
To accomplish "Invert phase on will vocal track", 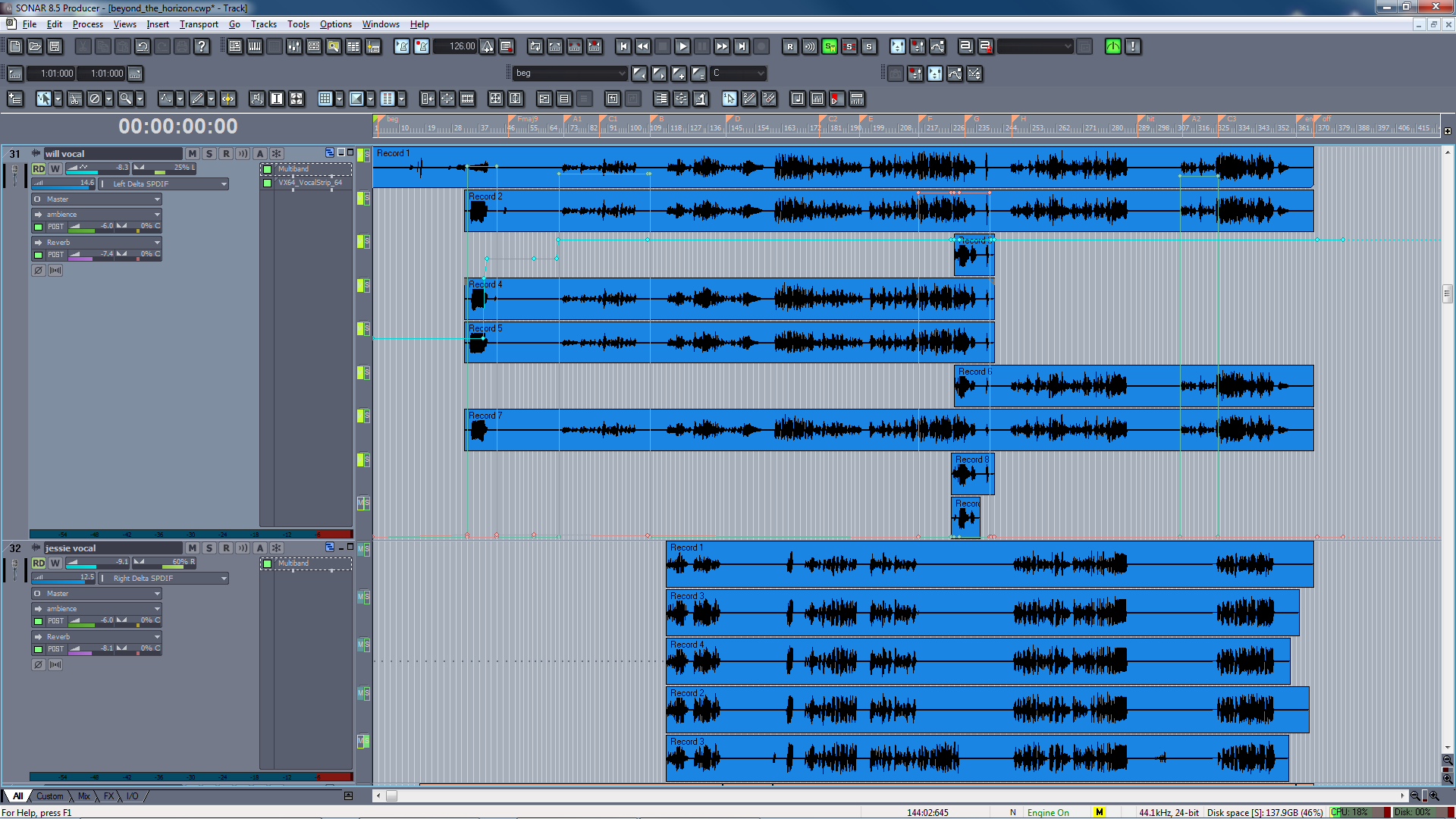I will point(39,270).
